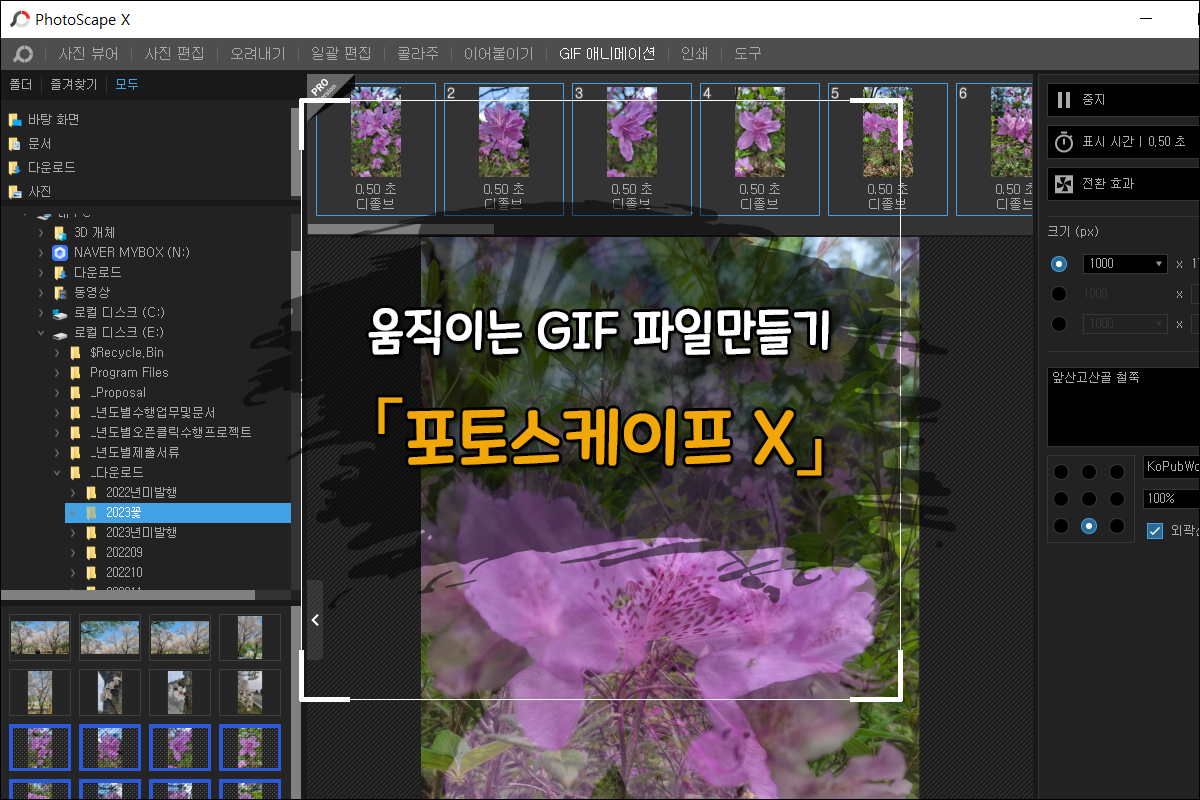Viewport: 1200px width, 800px height.
Task: Open the 이어붙이기 tab
Action: tap(499, 54)
